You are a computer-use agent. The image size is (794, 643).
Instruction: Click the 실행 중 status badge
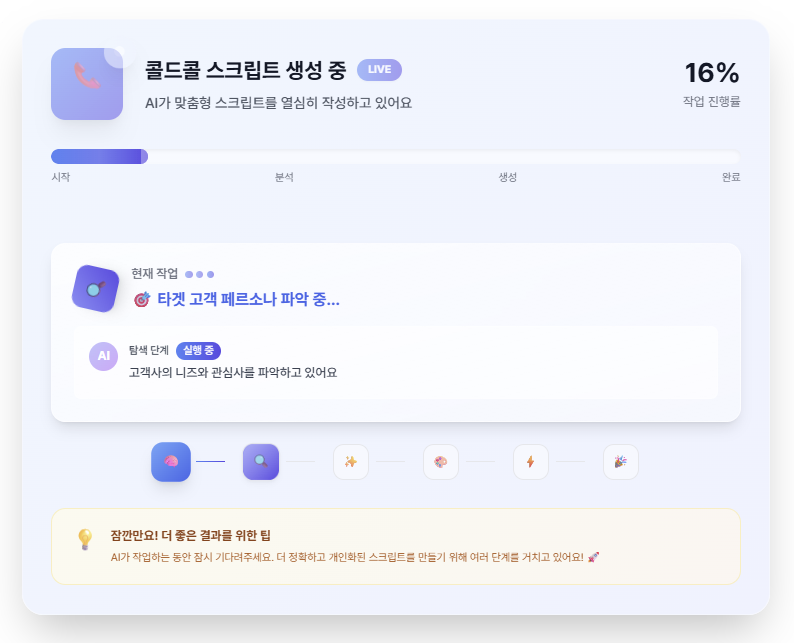tap(198, 351)
